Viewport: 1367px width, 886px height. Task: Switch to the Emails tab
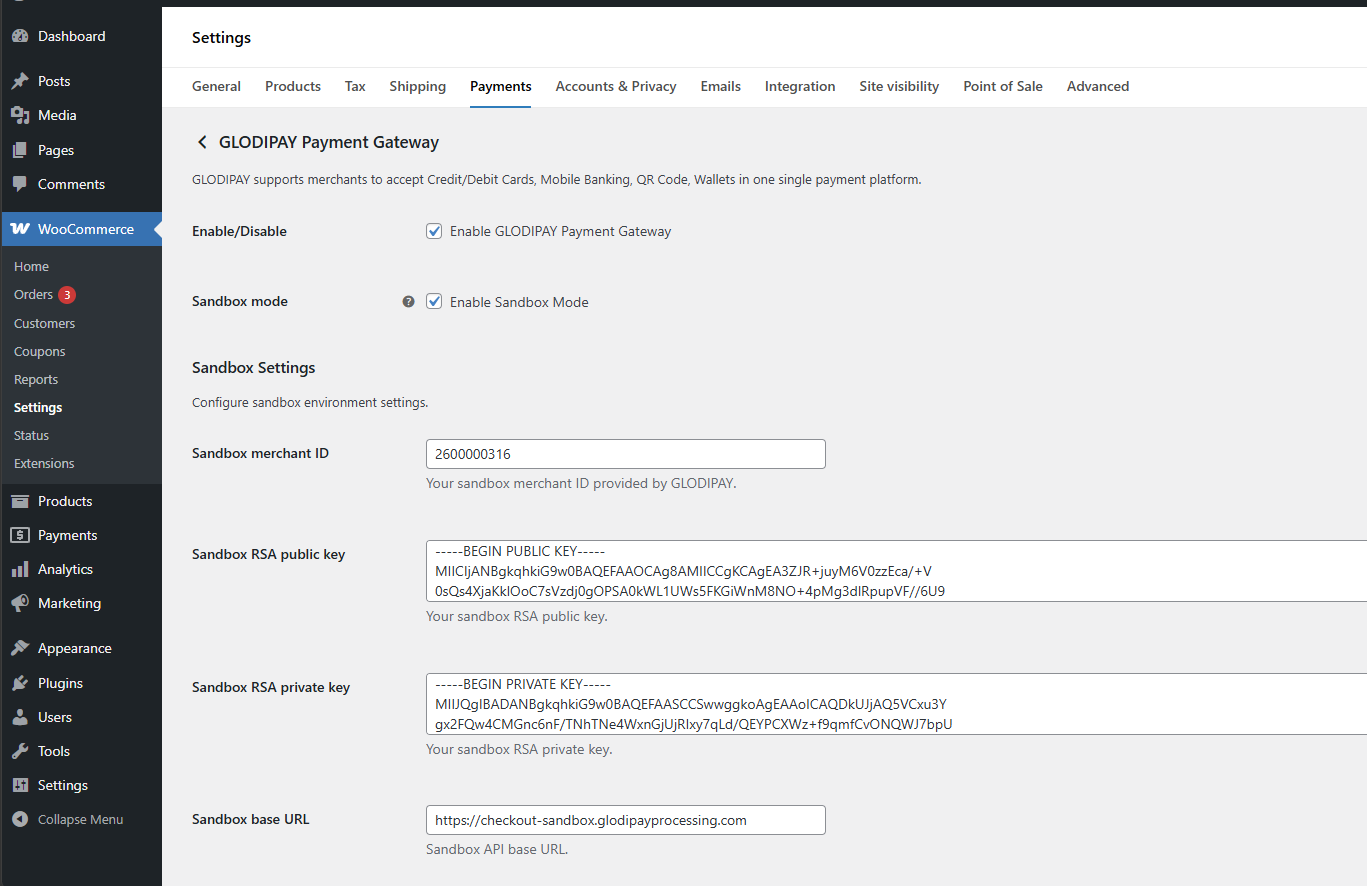click(x=721, y=86)
